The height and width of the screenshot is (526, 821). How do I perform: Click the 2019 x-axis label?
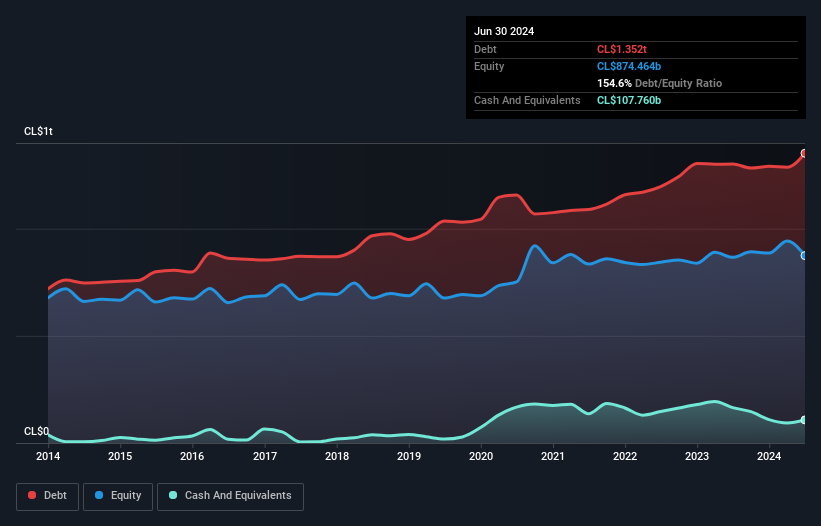409,456
